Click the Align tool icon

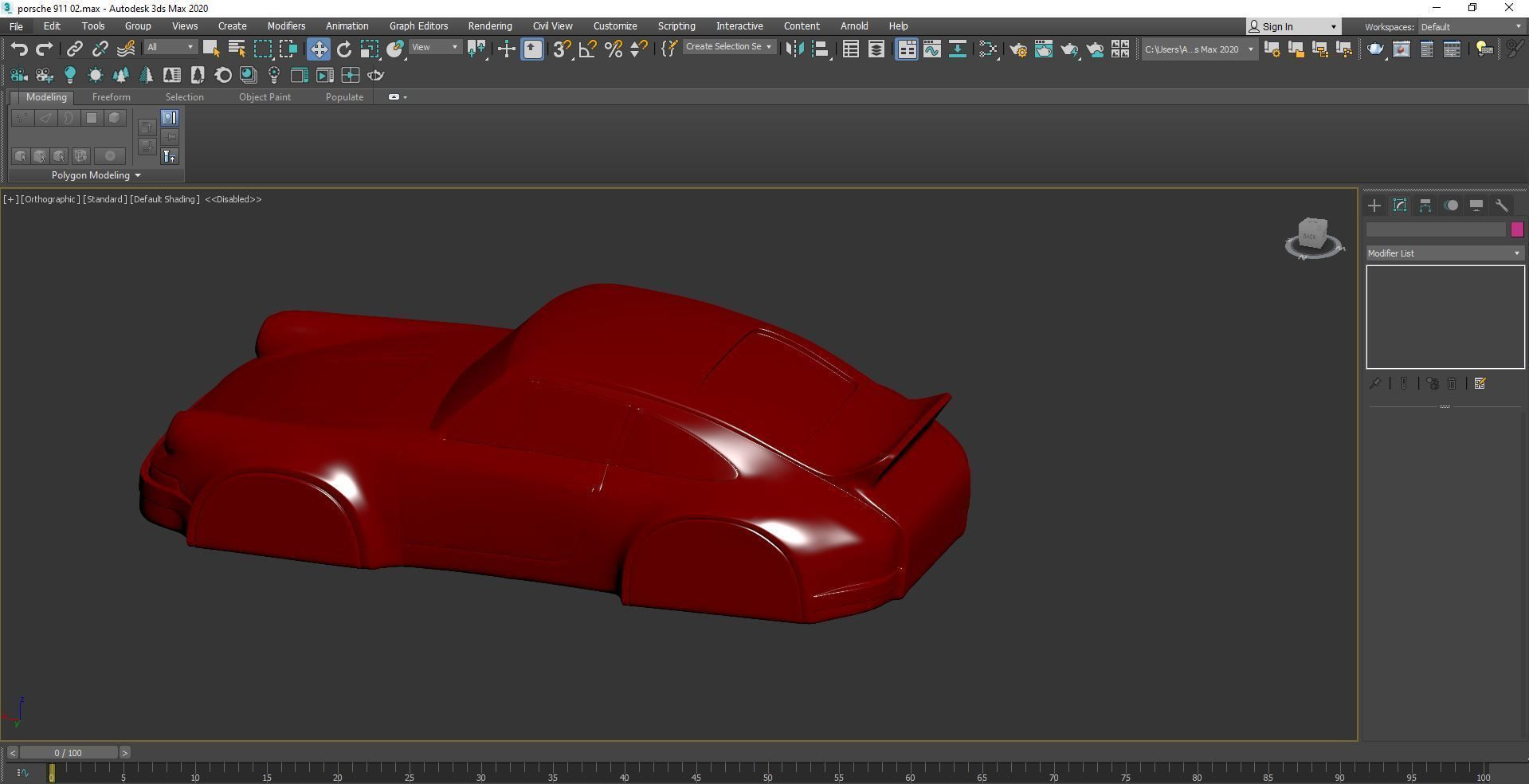coord(820,49)
